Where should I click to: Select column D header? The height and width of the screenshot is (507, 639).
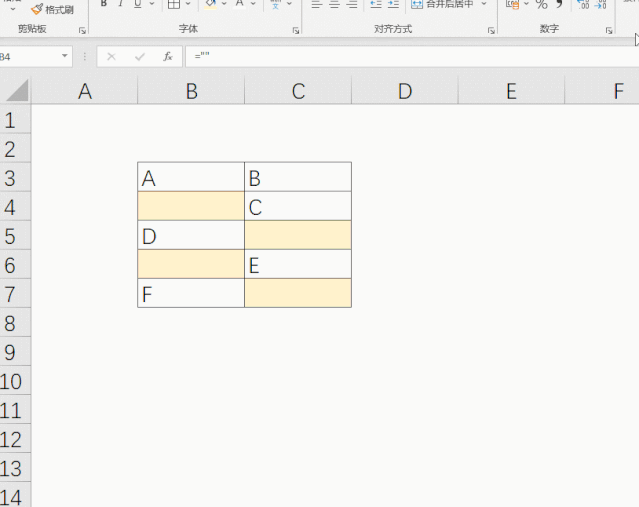[405, 91]
